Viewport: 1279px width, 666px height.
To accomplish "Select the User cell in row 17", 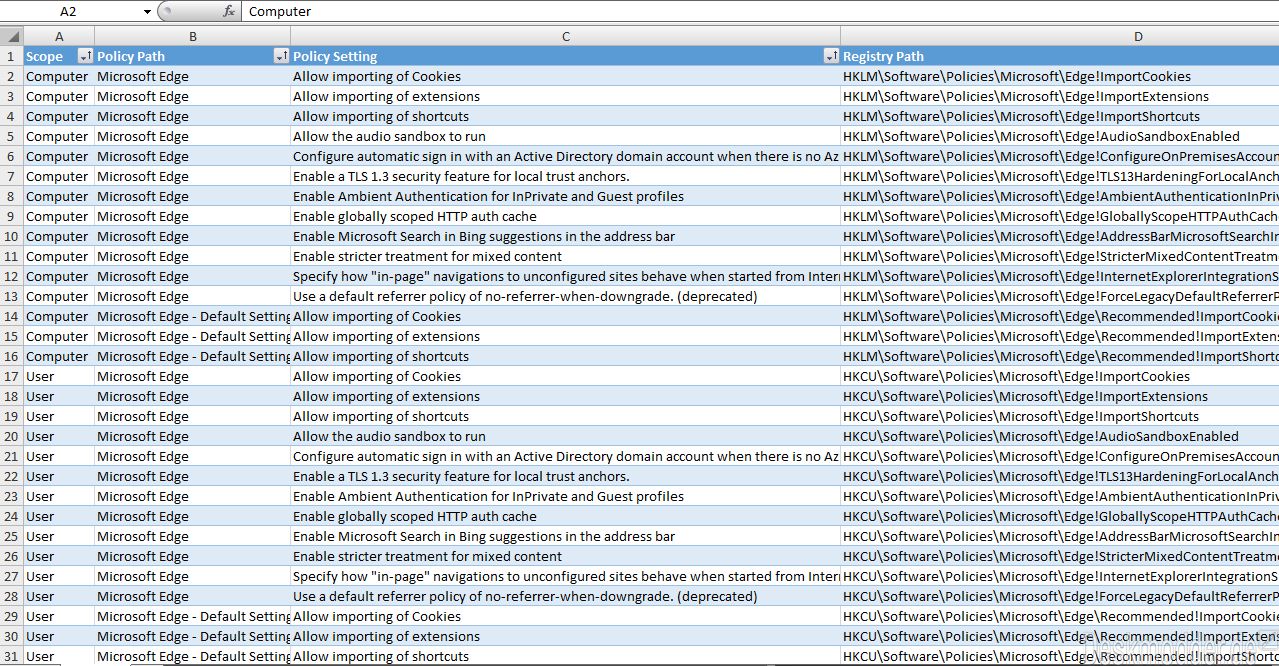I will (x=59, y=376).
